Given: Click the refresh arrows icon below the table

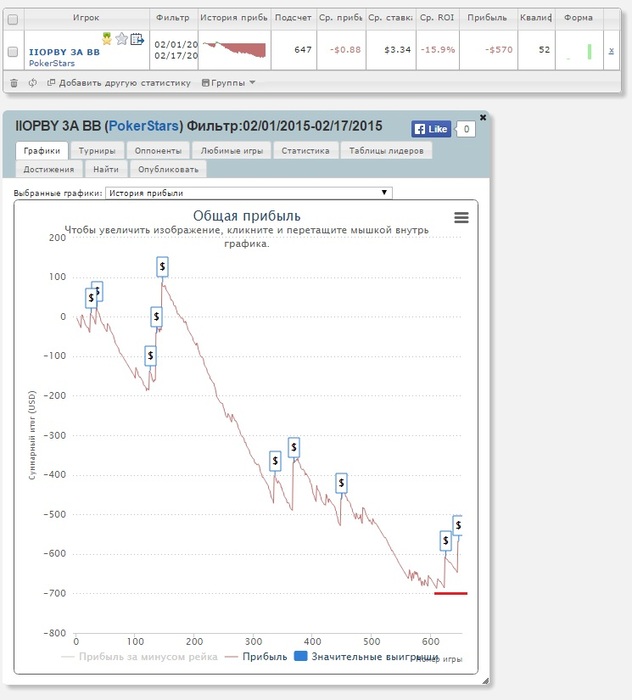Looking at the screenshot, I should click(x=32, y=83).
